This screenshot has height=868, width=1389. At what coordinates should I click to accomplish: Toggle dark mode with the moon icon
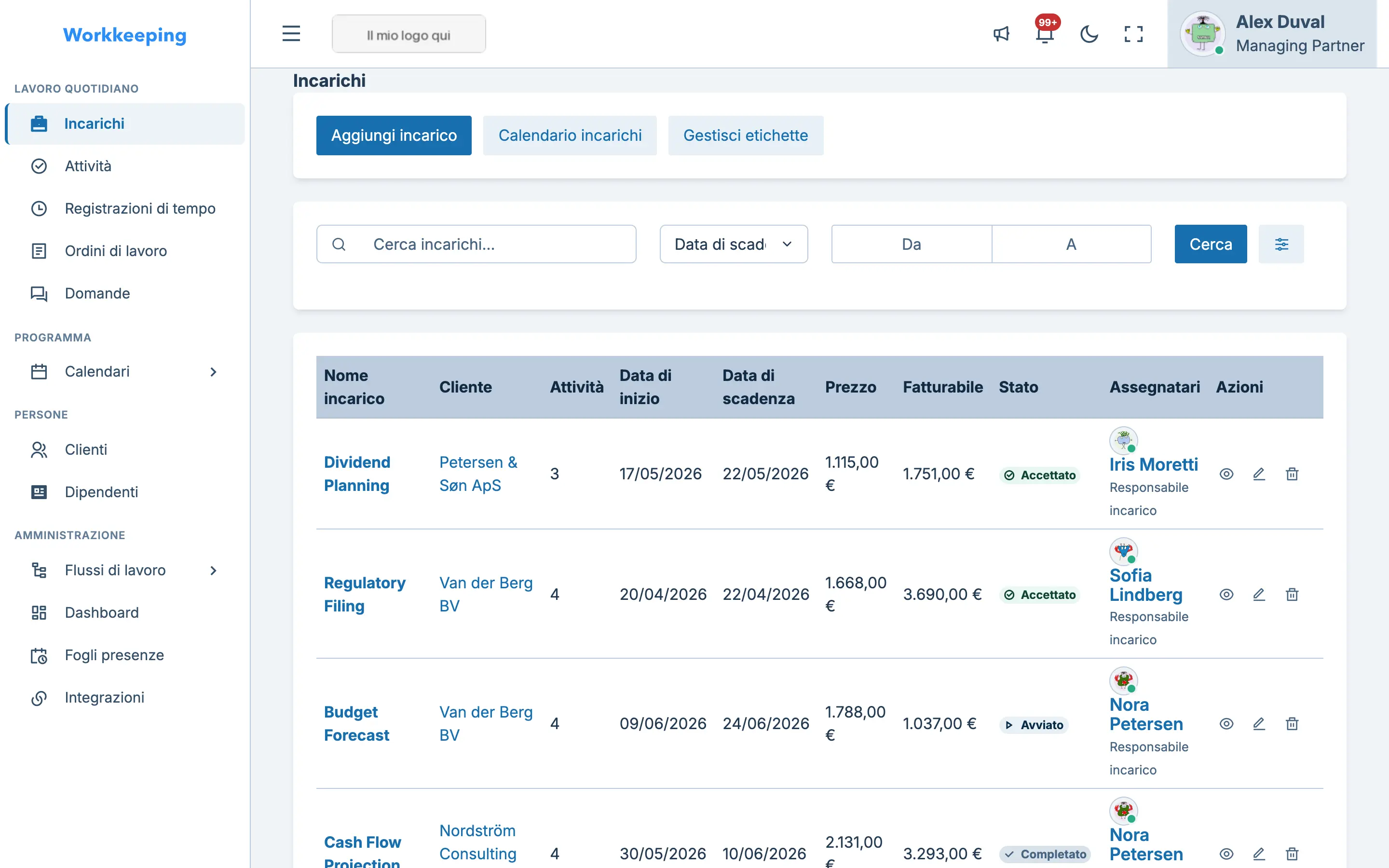(1089, 34)
